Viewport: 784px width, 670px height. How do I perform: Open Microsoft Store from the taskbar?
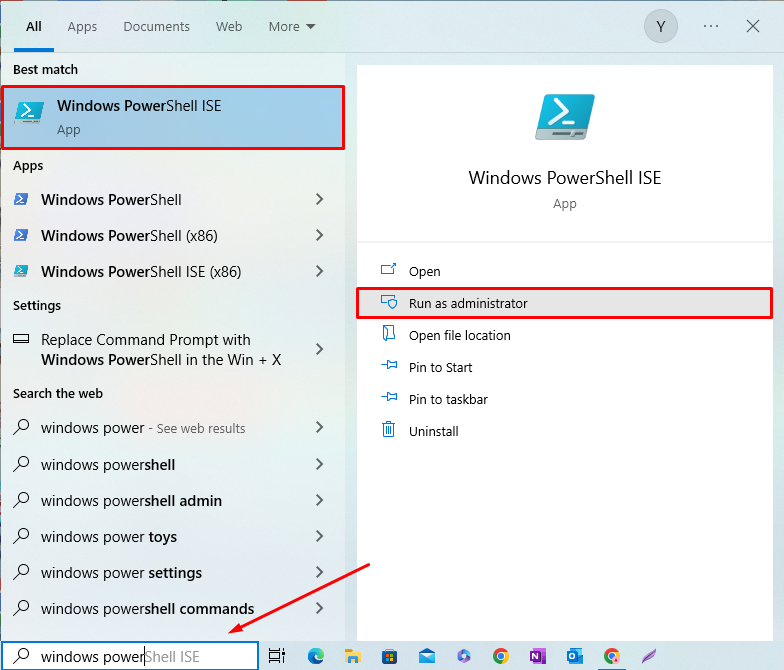[390, 656]
